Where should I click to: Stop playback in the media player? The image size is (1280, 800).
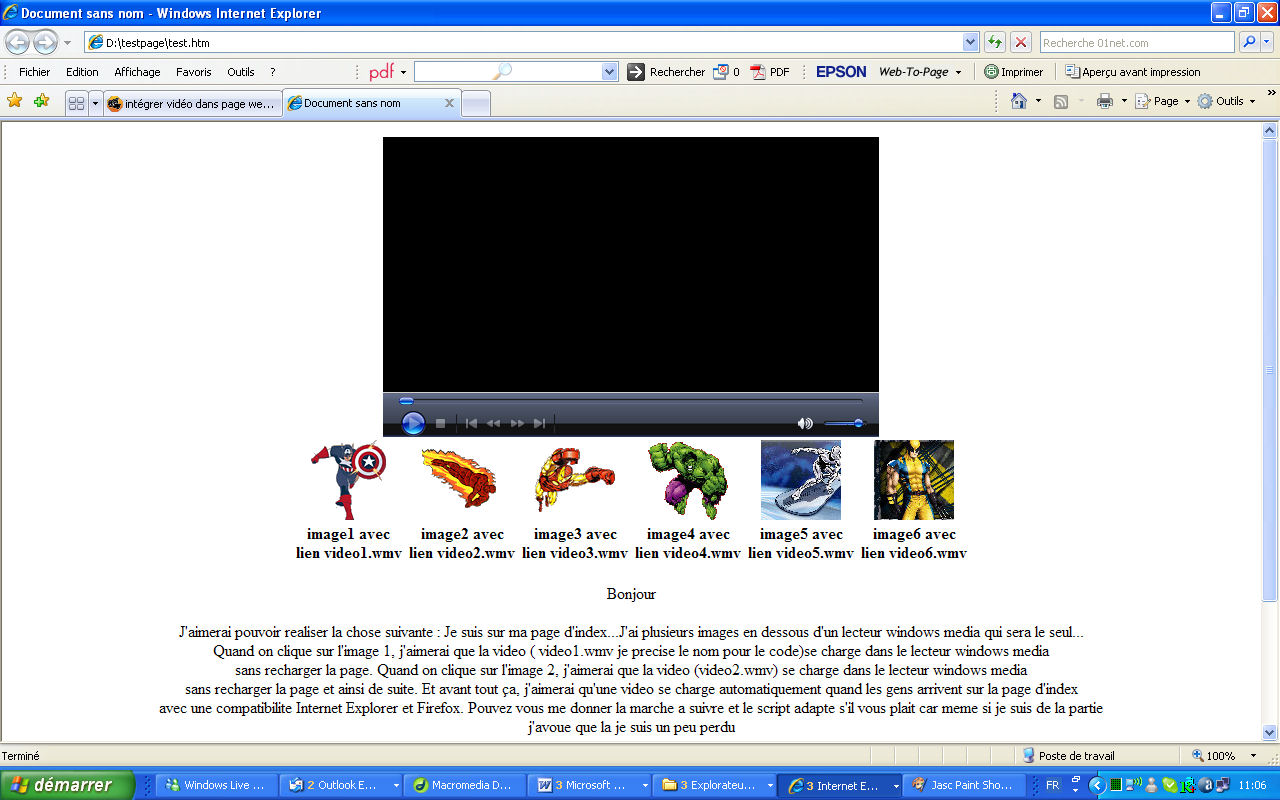[440, 424]
